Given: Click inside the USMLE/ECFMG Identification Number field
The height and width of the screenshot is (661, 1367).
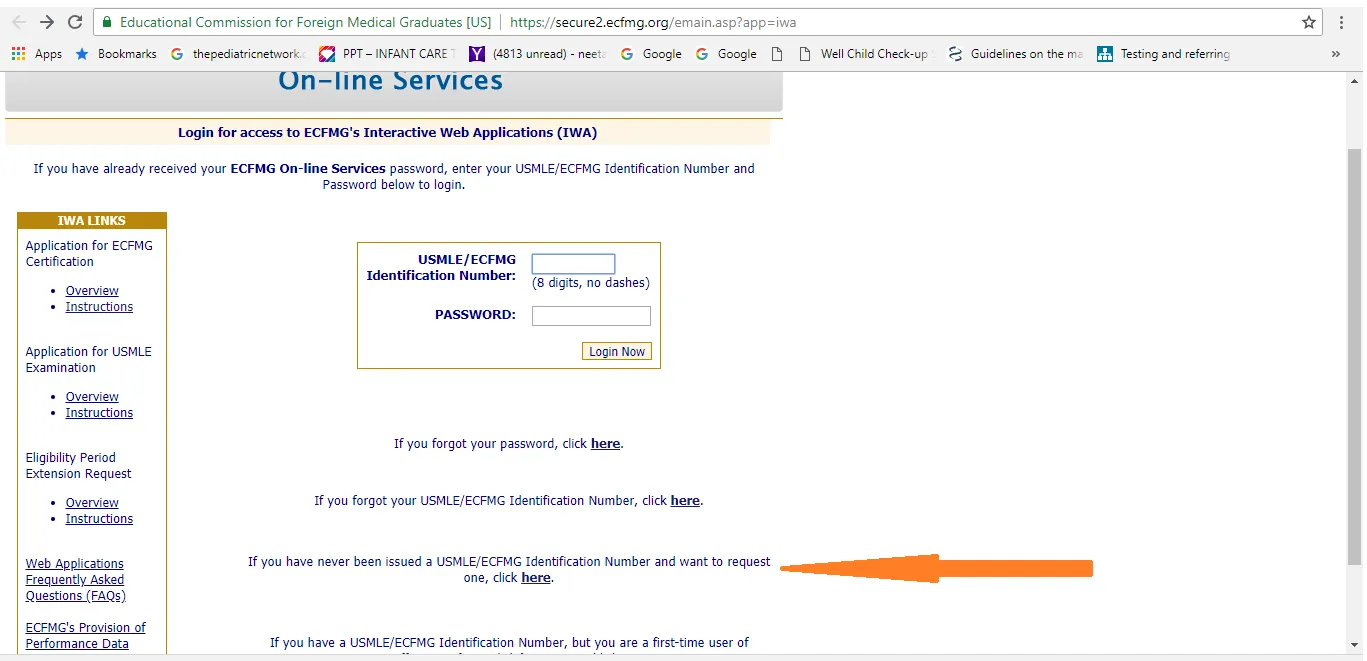Looking at the screenshot, I should pyautogui.click(x=573, y=263).
